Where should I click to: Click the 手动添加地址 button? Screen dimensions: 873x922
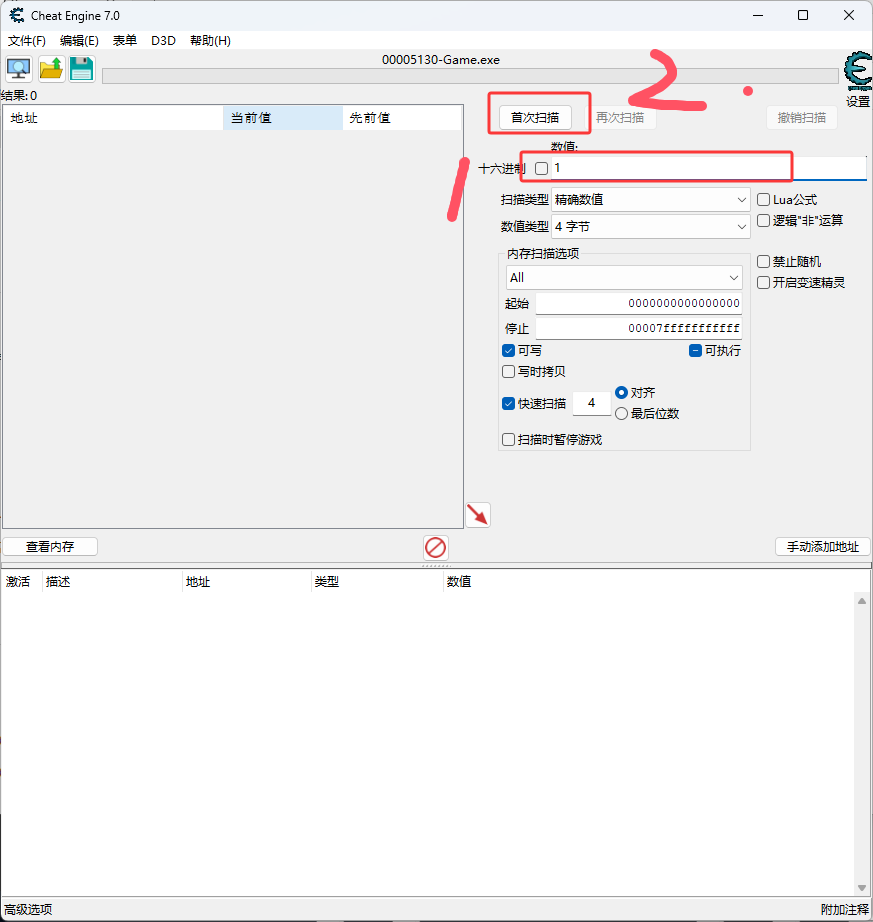click(822, 547)
